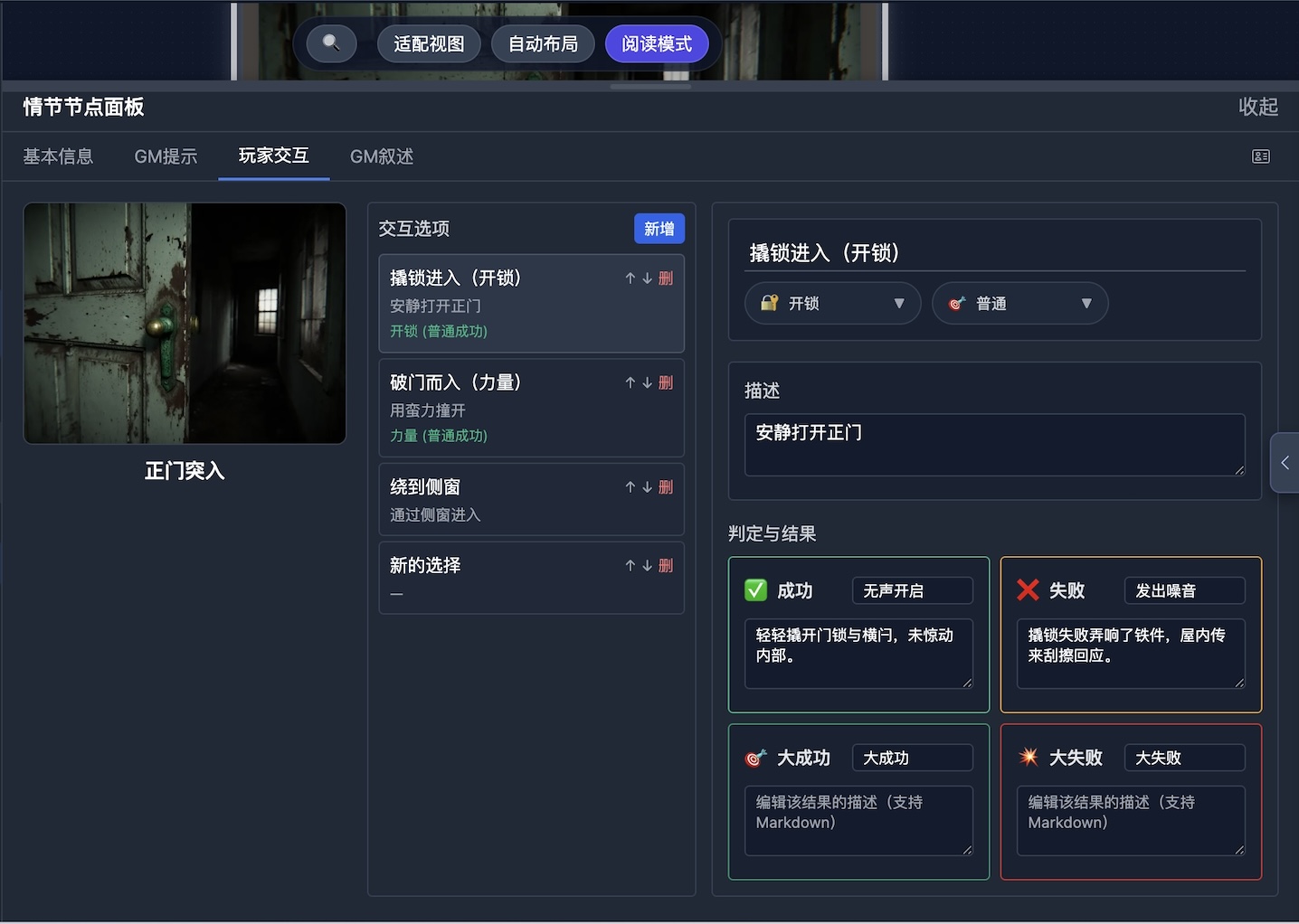Move 撬锁进入 option up with the arrow

(x=631, y=278)
